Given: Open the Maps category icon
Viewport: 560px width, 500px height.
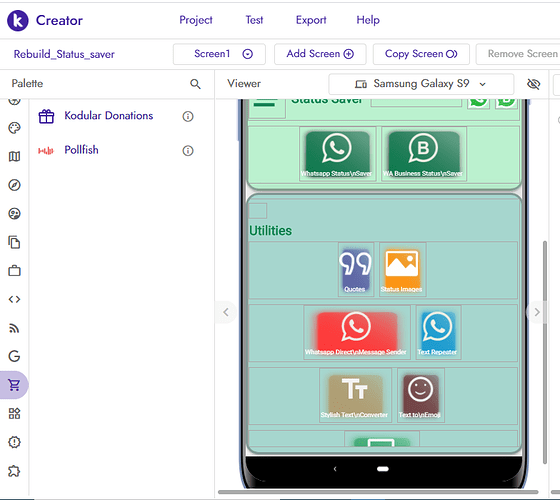Looking at the screenshot, I should 14,156.
